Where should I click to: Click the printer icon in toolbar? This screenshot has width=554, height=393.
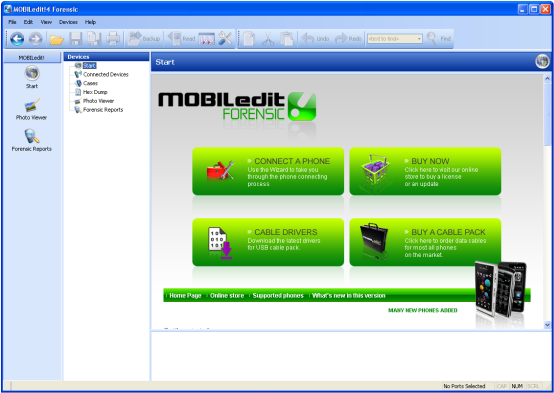pyautogui.click(x=113, y=39)
